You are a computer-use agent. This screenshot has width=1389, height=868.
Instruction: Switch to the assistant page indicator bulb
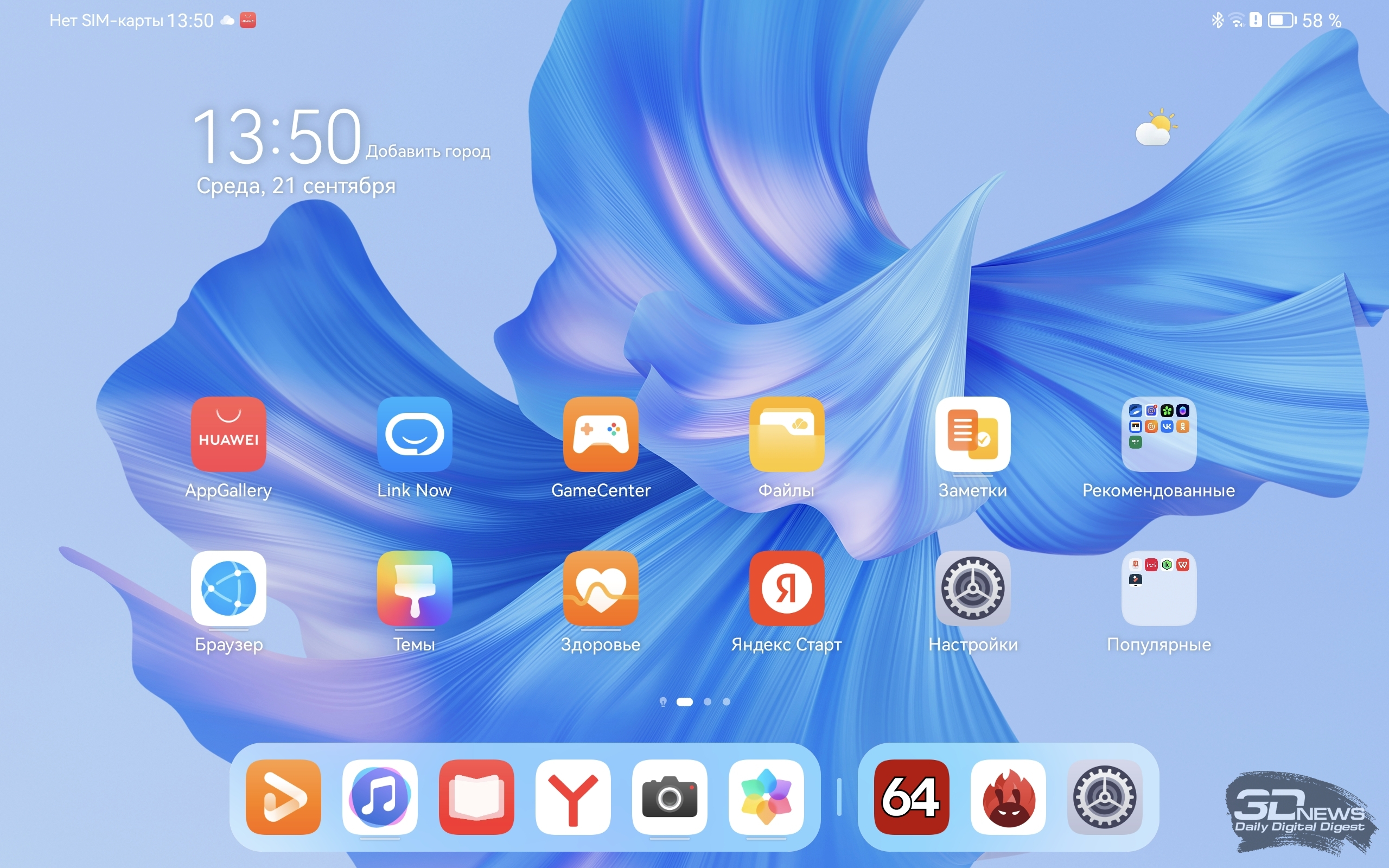pyautogui.click(x=663, y=701)
